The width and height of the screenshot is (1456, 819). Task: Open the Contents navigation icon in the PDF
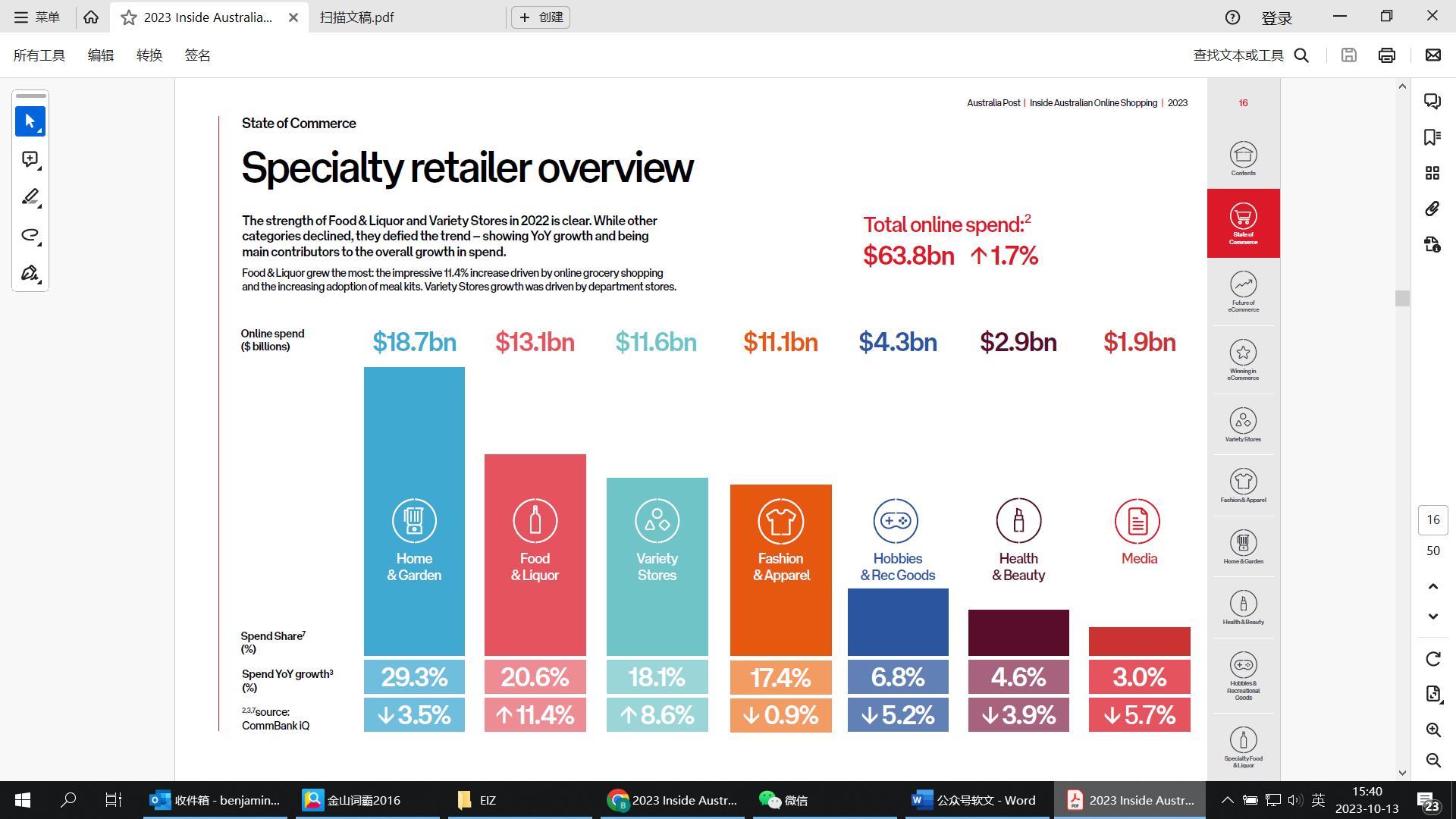(x=1244, y=158)
